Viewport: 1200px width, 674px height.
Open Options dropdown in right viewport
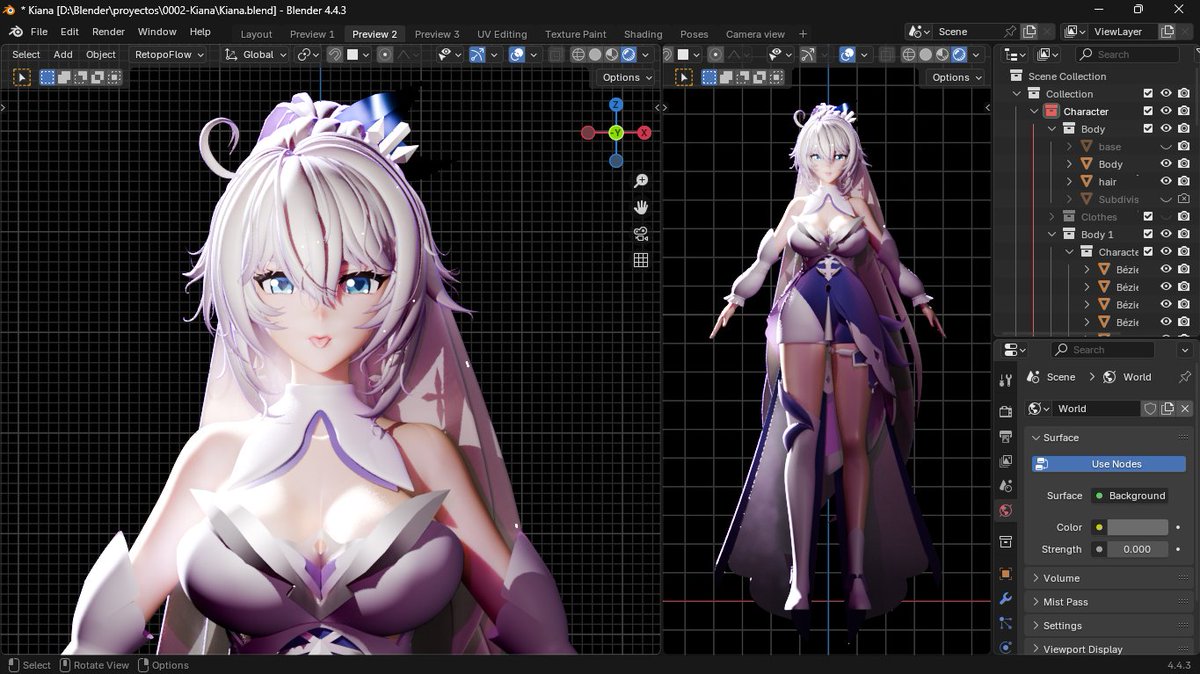coord(956,77)
